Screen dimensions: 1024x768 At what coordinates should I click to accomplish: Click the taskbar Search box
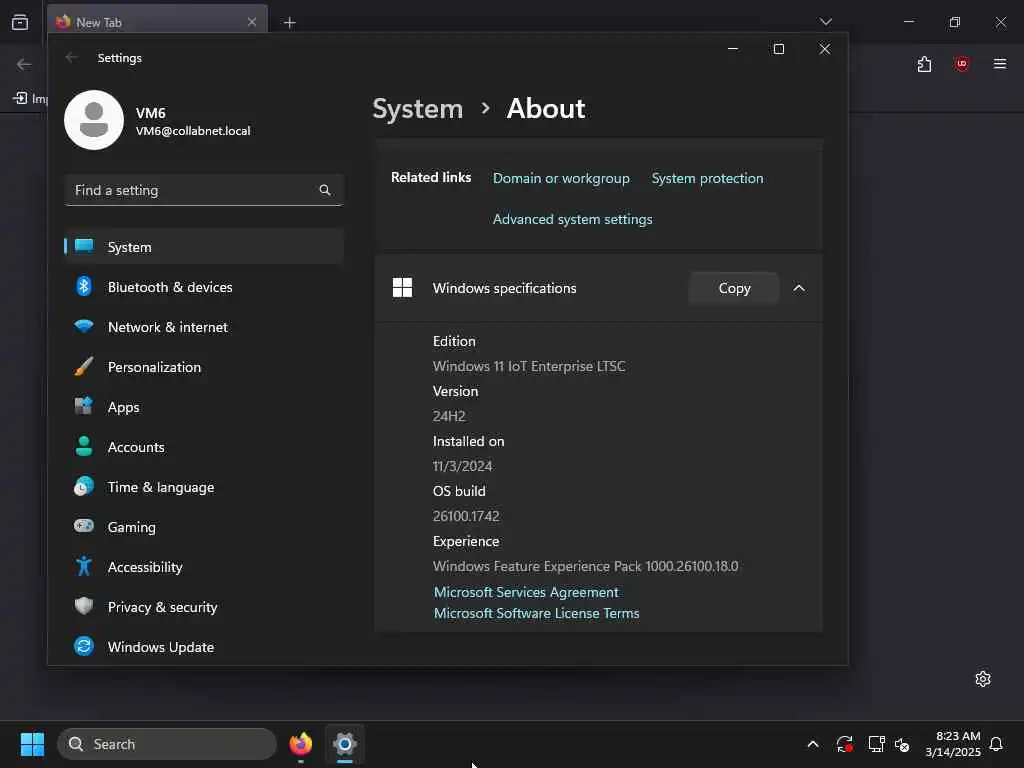coord(167,744)
